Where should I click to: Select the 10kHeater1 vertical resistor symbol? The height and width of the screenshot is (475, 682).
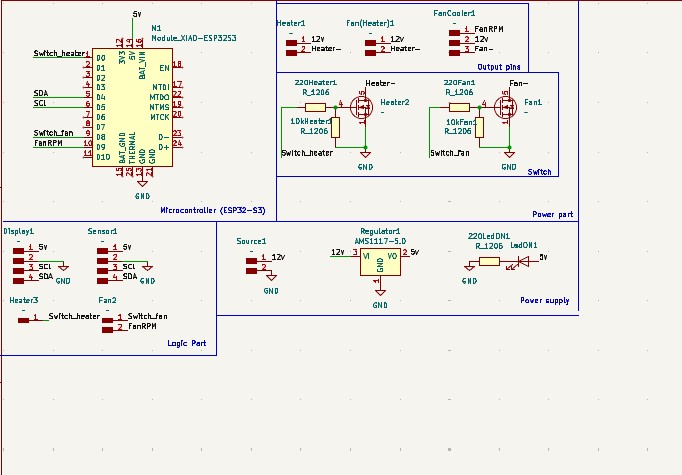point(335,128)
